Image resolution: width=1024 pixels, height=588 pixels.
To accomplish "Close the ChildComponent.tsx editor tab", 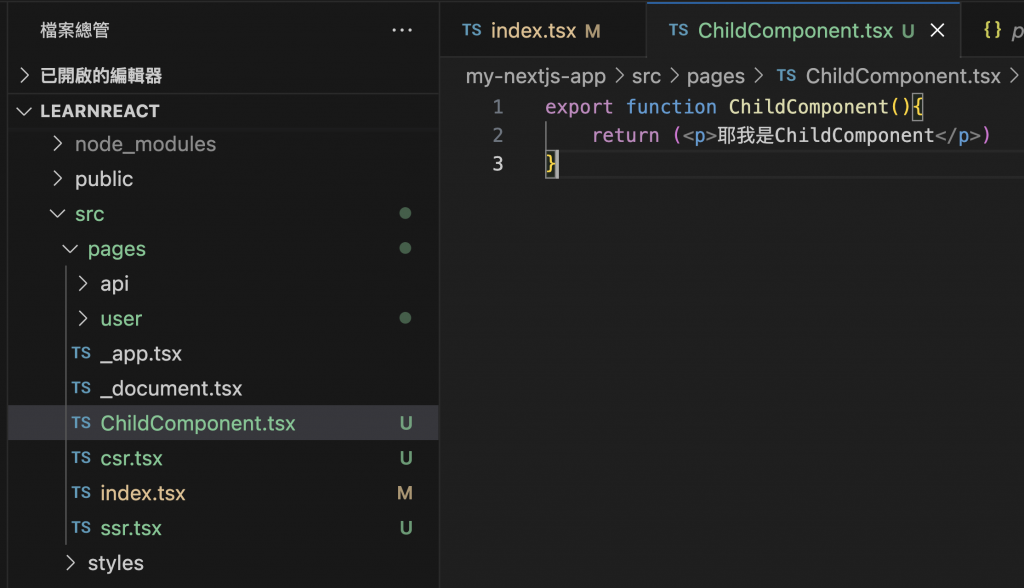I will 937,31.
